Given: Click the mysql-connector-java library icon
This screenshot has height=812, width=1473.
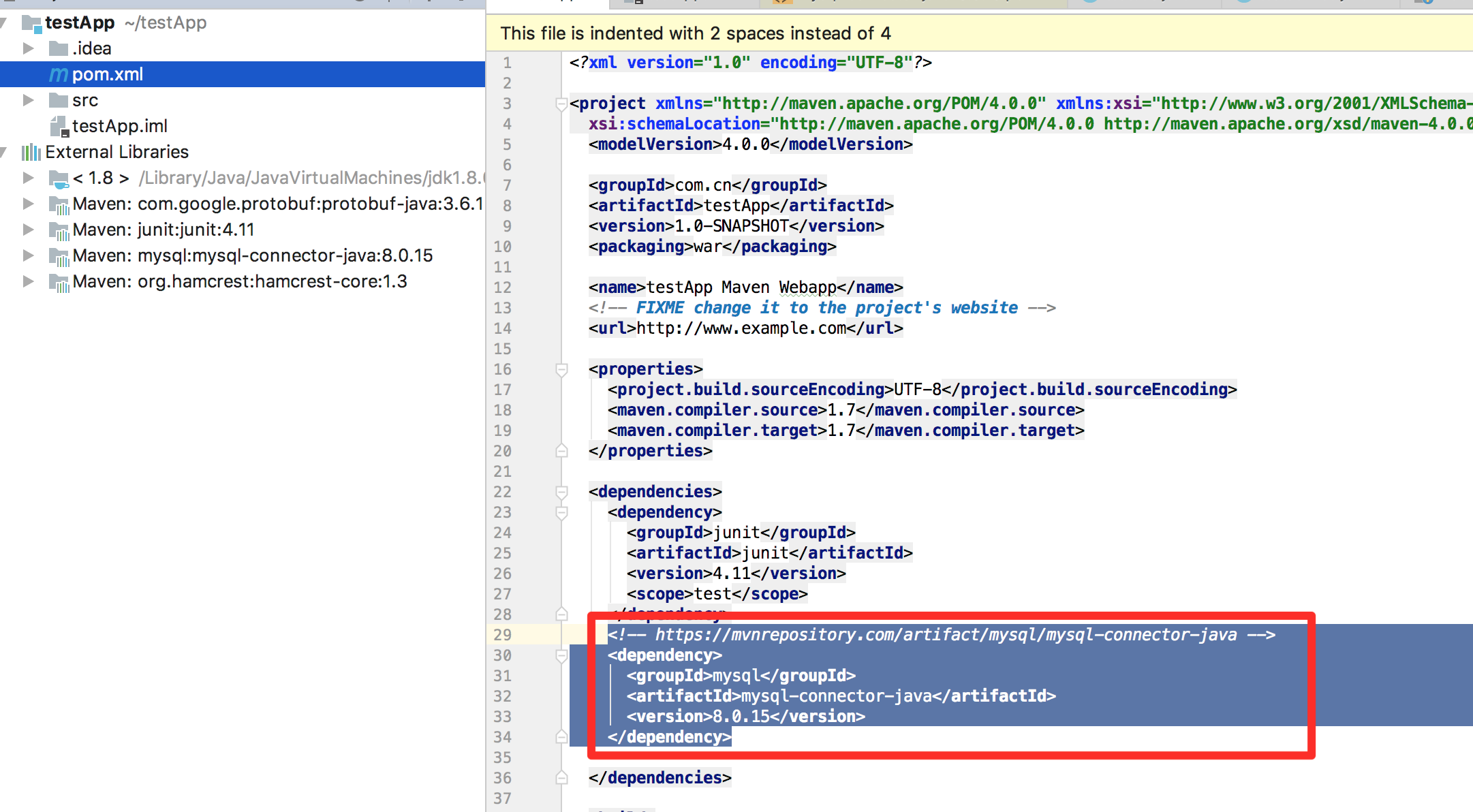Looking at the screenshot, I should (x=59, y=256).
